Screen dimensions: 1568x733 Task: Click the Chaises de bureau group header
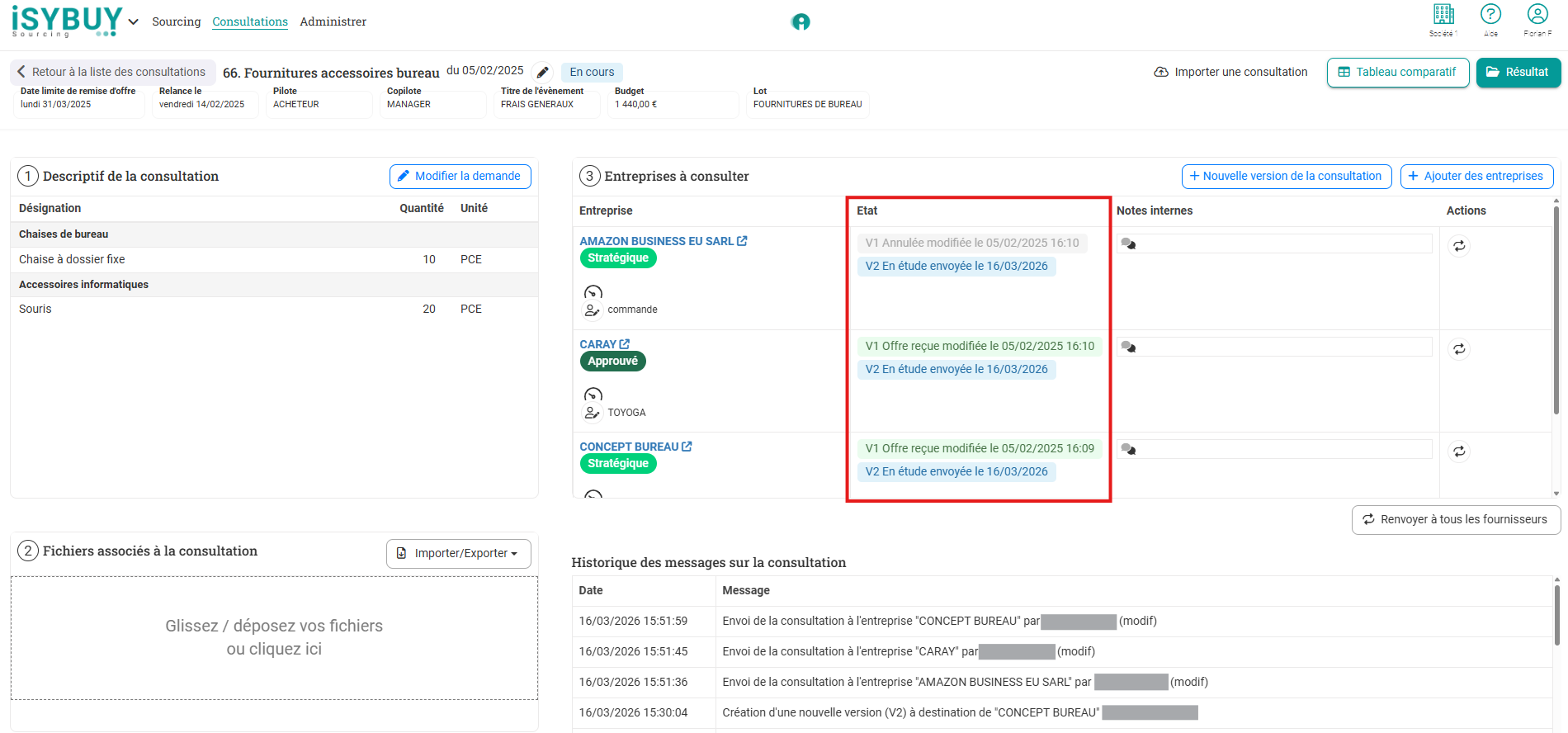click(274, 234)
